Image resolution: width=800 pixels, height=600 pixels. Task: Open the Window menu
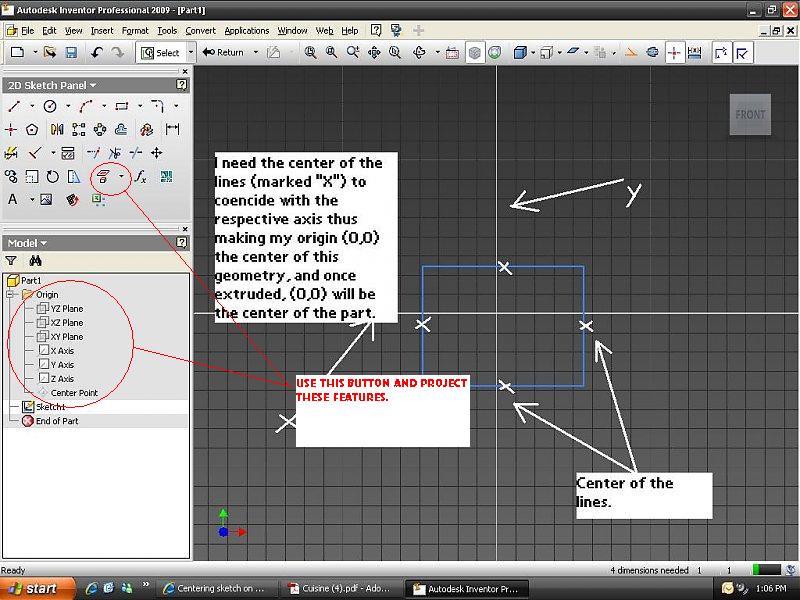[292, 31]
